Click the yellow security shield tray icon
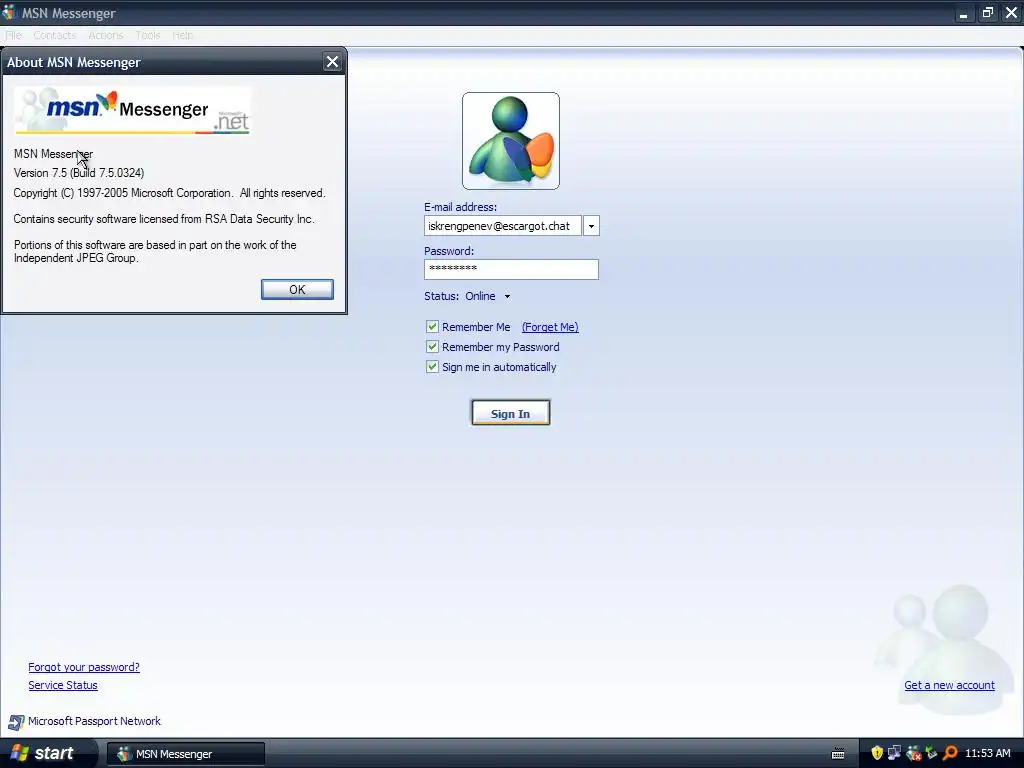 pyautogui.click(x=877, y=753)
